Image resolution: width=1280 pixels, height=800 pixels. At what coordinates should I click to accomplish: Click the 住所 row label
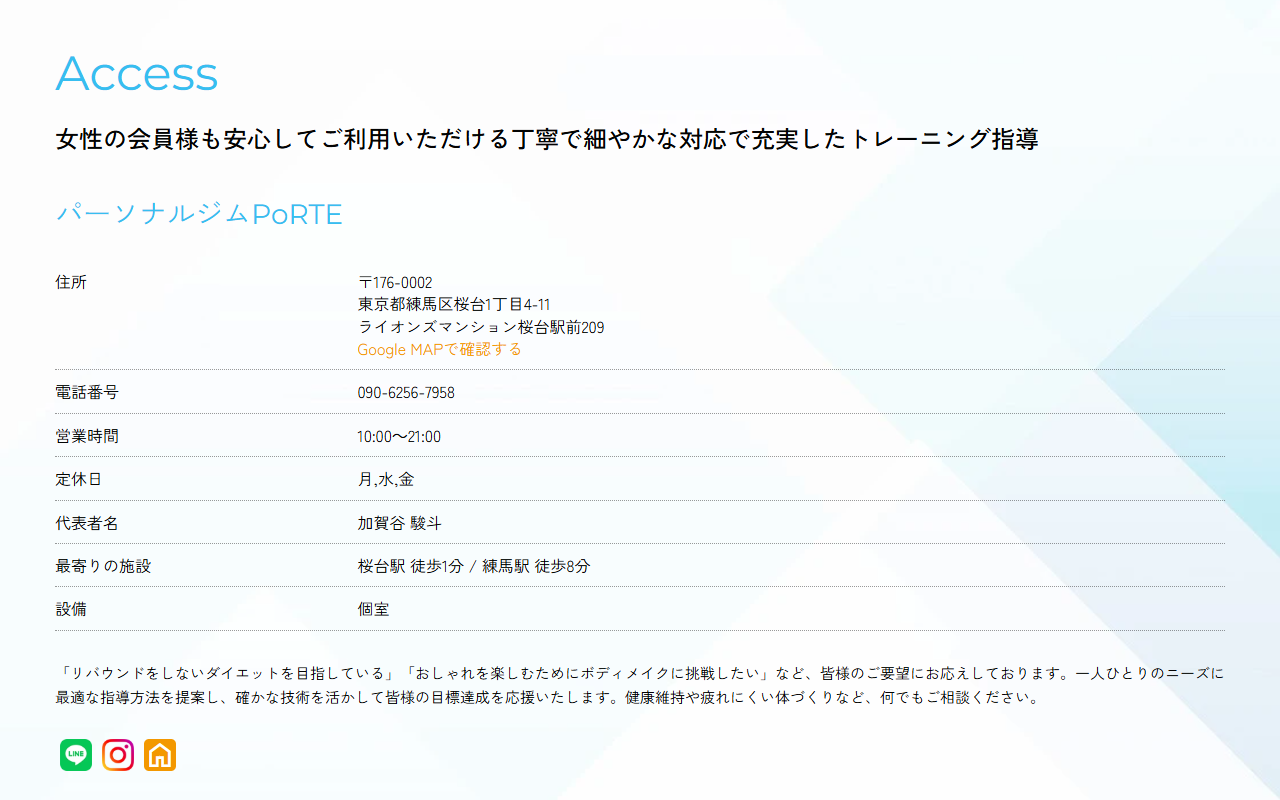pos(71,283)
